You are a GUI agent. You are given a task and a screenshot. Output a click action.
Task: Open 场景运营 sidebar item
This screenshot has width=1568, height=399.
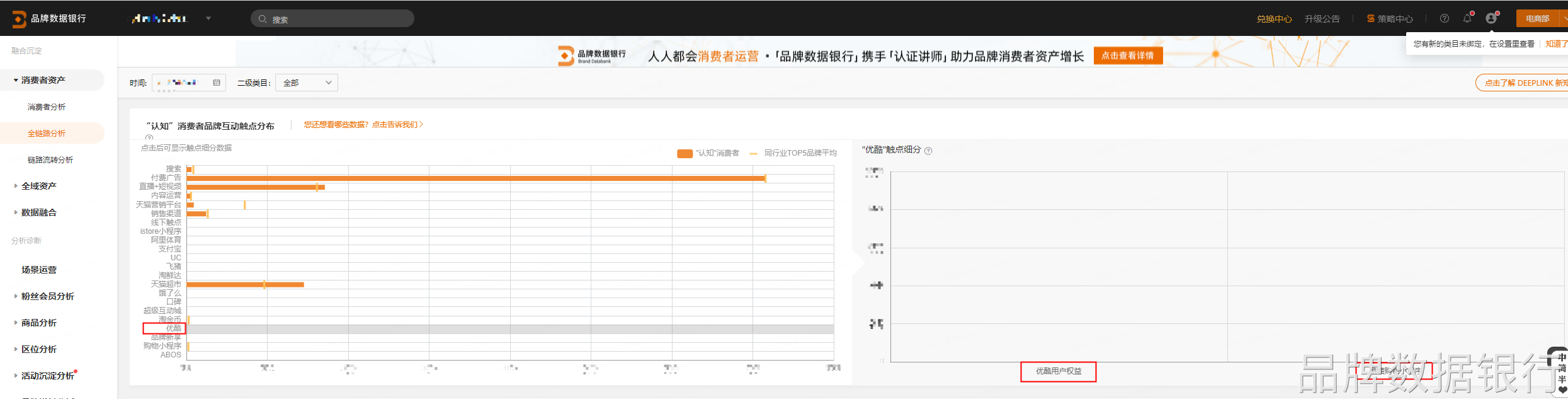tap(39, 269)
